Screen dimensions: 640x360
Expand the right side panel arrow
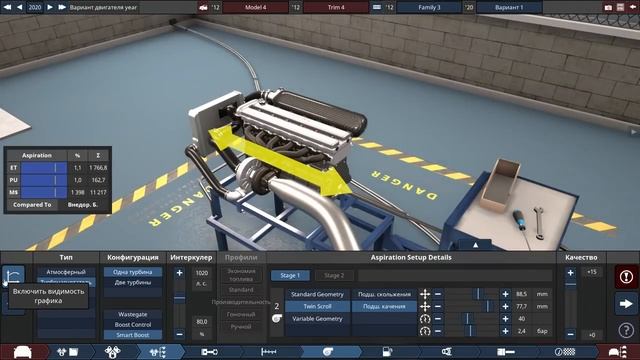pos(633,131)
